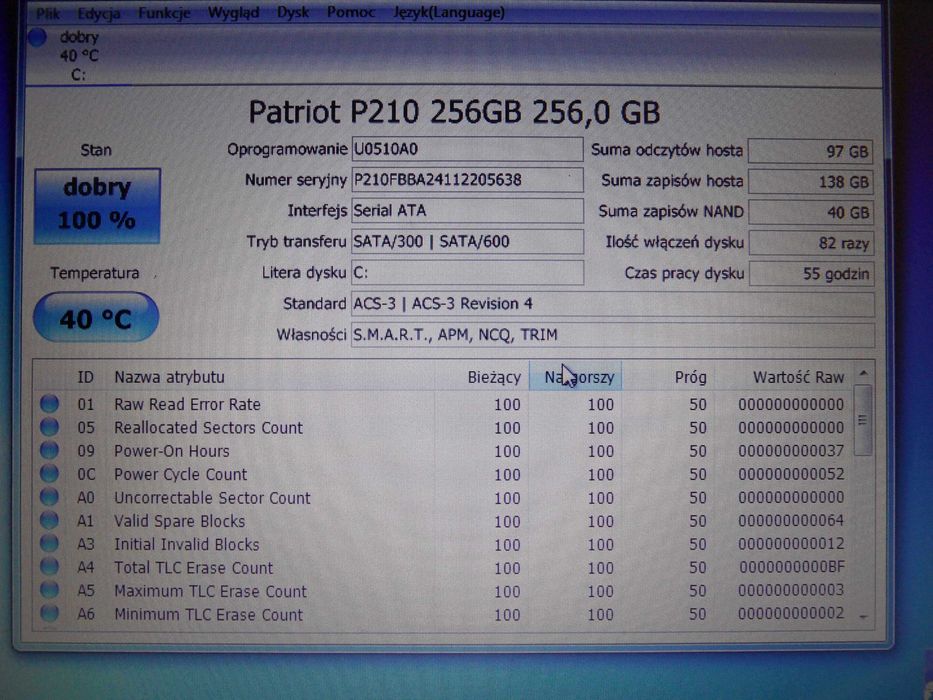Click status icon of Power Cycle Count row
The height and width of the screenshot is (700, 933).
49,473
